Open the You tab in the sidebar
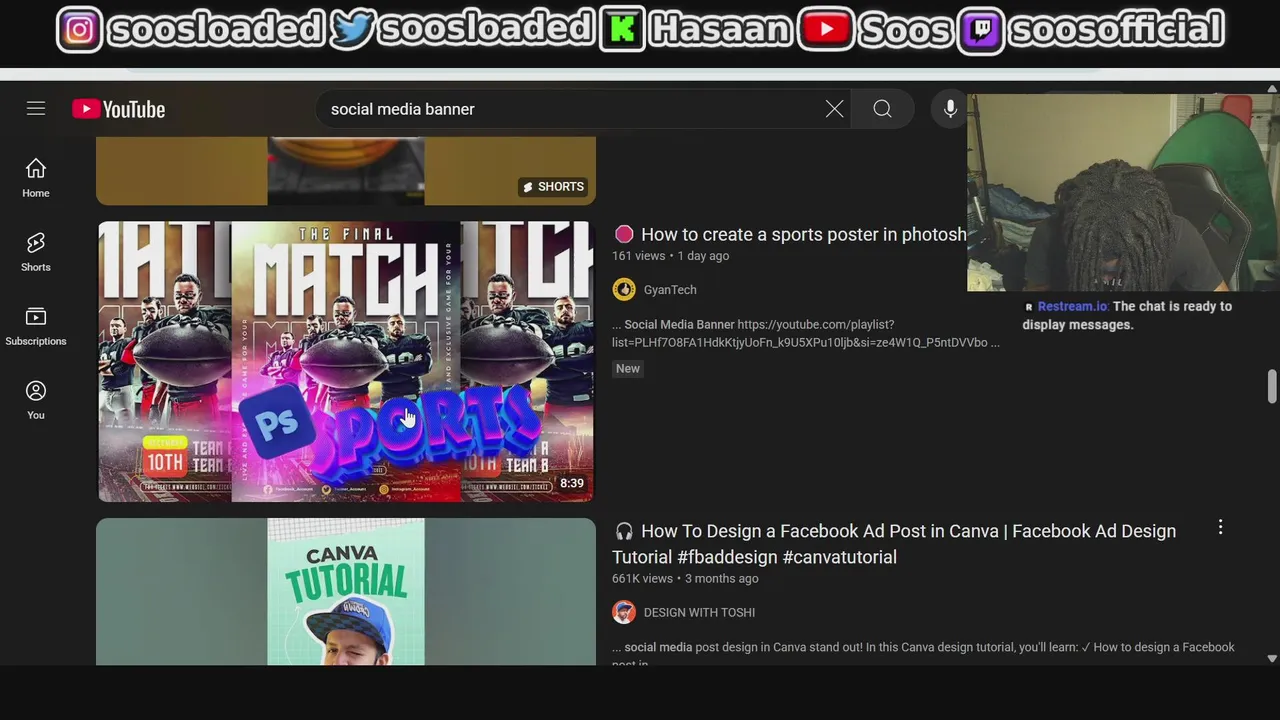Screen dimensions: 1280x720 click(36, 400)
